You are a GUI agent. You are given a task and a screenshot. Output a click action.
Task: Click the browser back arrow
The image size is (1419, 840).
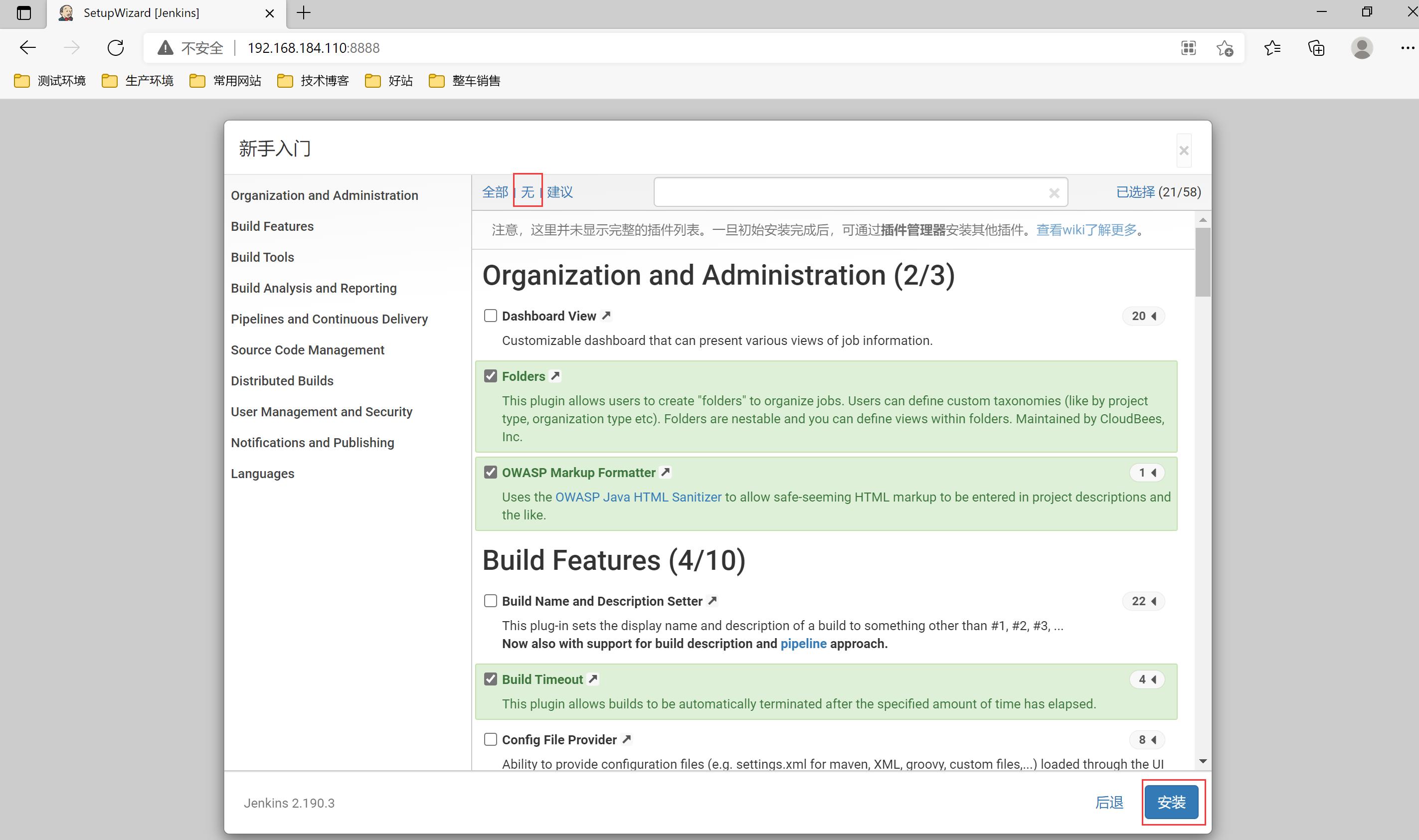click(28, 47)
